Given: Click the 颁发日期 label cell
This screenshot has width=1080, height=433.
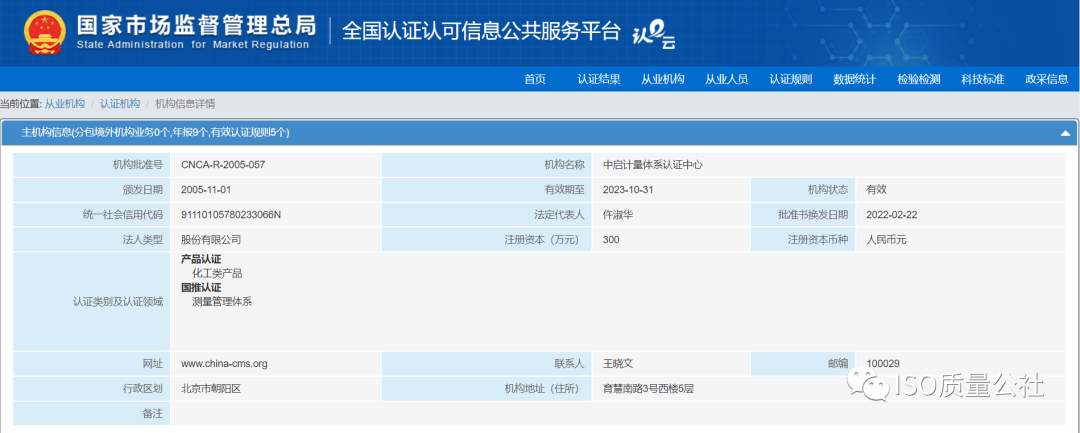Looking at the screenshot, I should (92, 190).
